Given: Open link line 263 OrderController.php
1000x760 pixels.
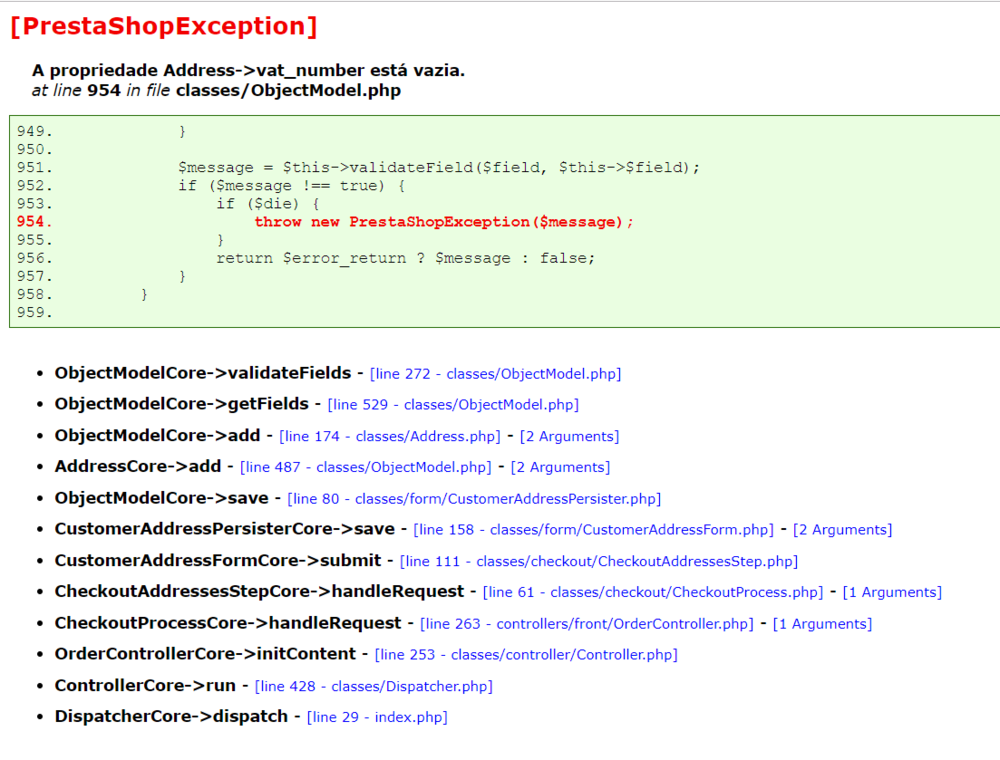Looking at the screenshot, I should click(x=587, y=624).
